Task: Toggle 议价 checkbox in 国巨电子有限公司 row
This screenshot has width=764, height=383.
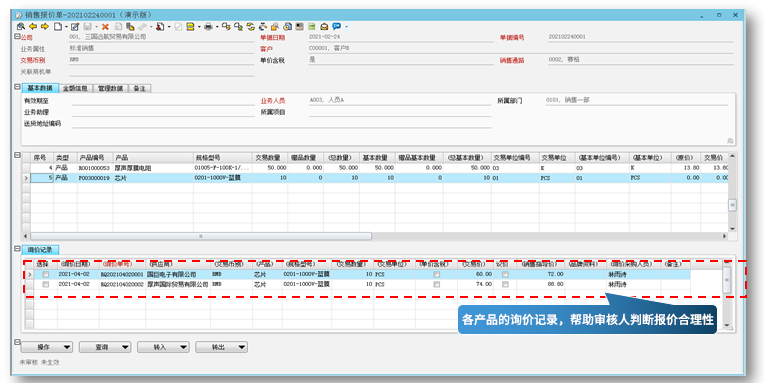Action: [x=505, y=274]
